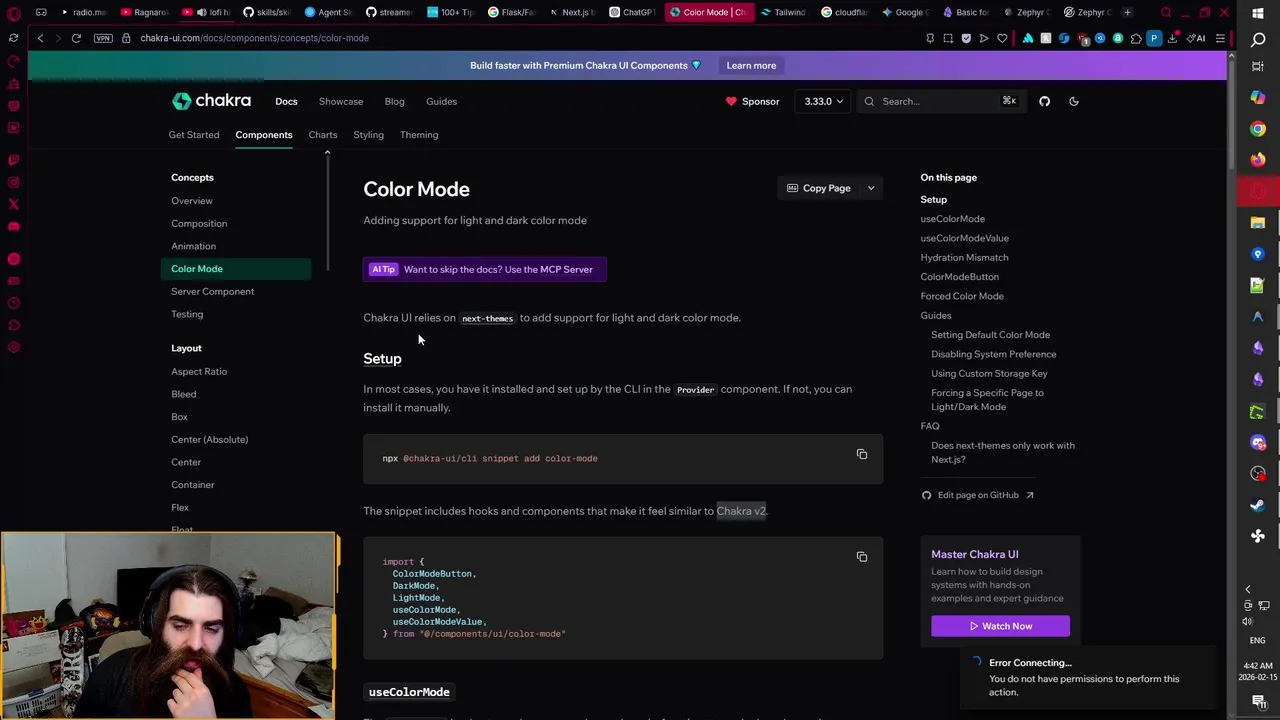
Task: Open the Server Component sidebar item
Action: click(x=213, y=292)
